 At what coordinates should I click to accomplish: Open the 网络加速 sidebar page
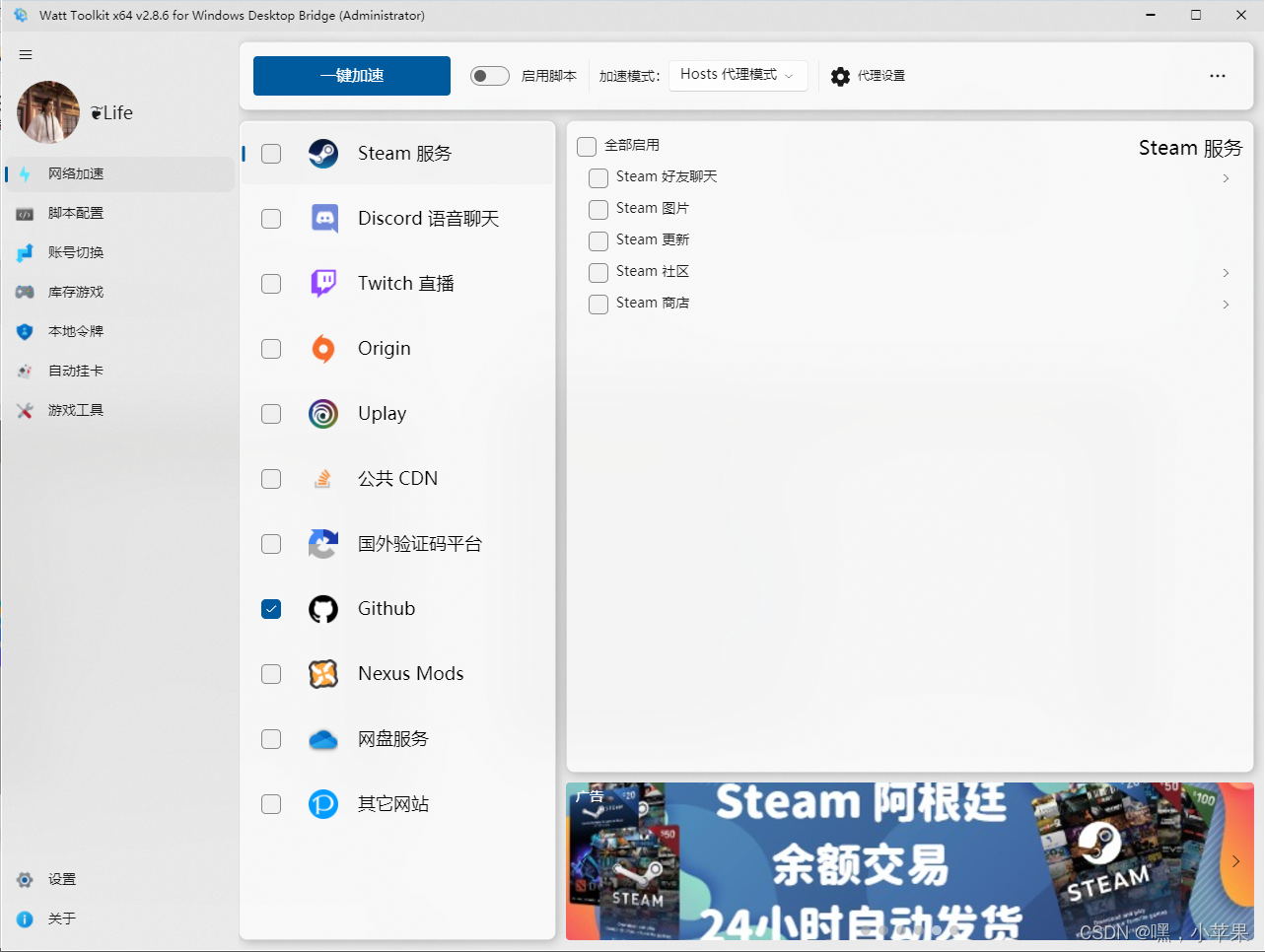(119, 174)
